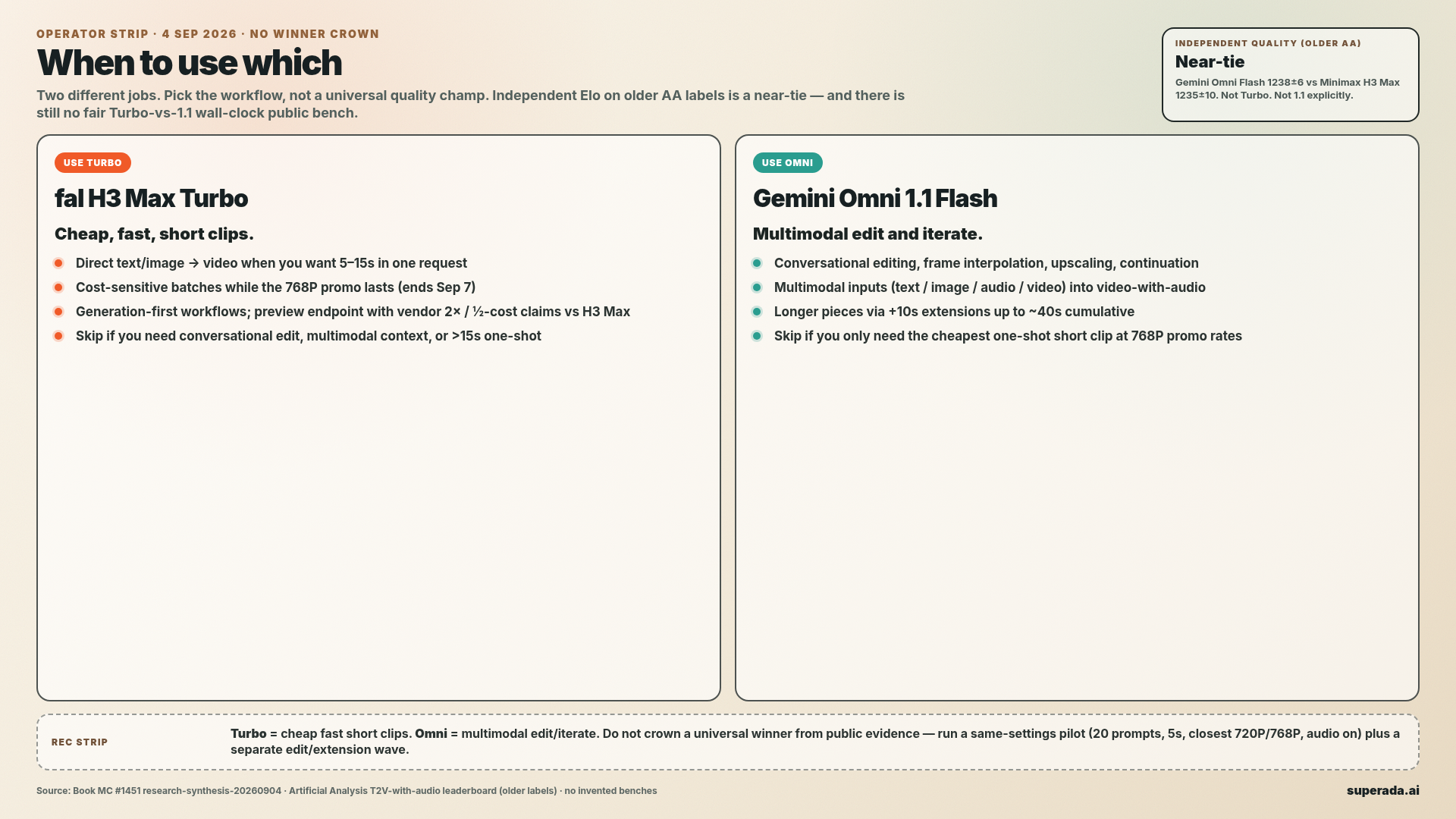Click the 'INDEPENDENT QUALITY (OLDER AA)' label
The image size is (1456, 819).
click(1268, 43)
